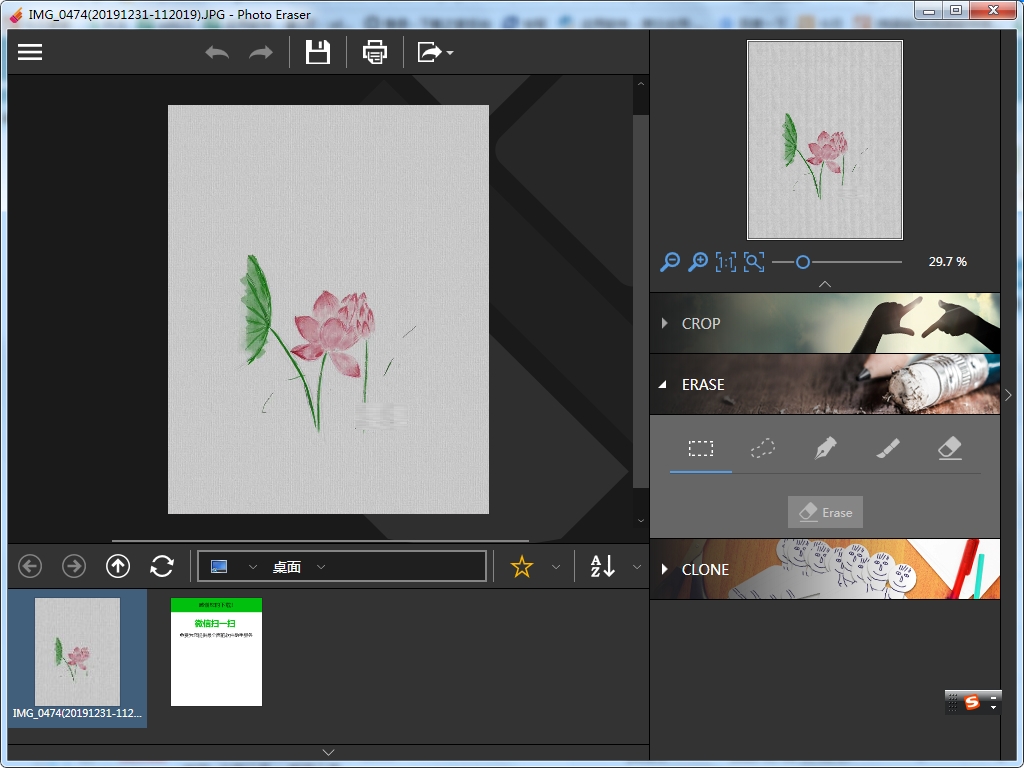1024x768 pixels.
Task: Open the share/export dropdown arrow
Action: (x=450, y=53)
